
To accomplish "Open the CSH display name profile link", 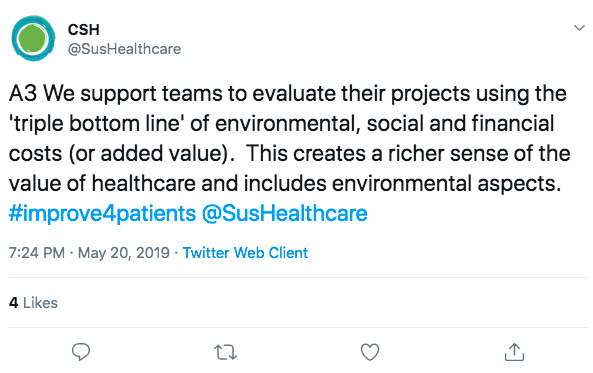I will click(84, 30).
